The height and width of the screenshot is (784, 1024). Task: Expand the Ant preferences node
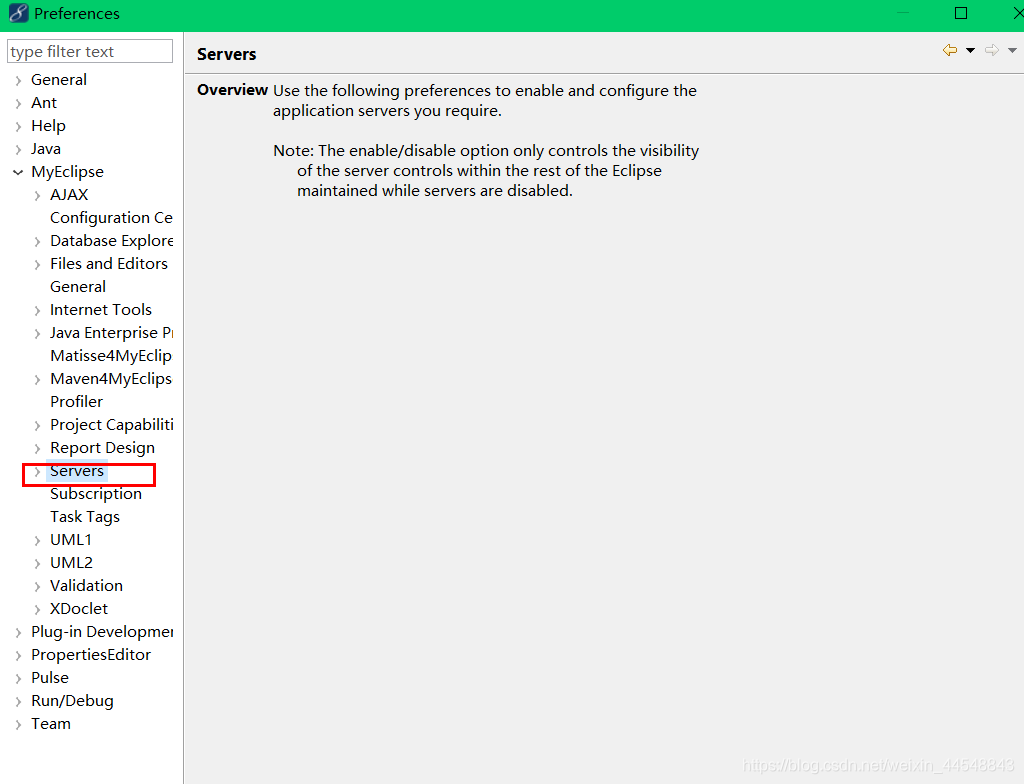[x=18, y=103]
